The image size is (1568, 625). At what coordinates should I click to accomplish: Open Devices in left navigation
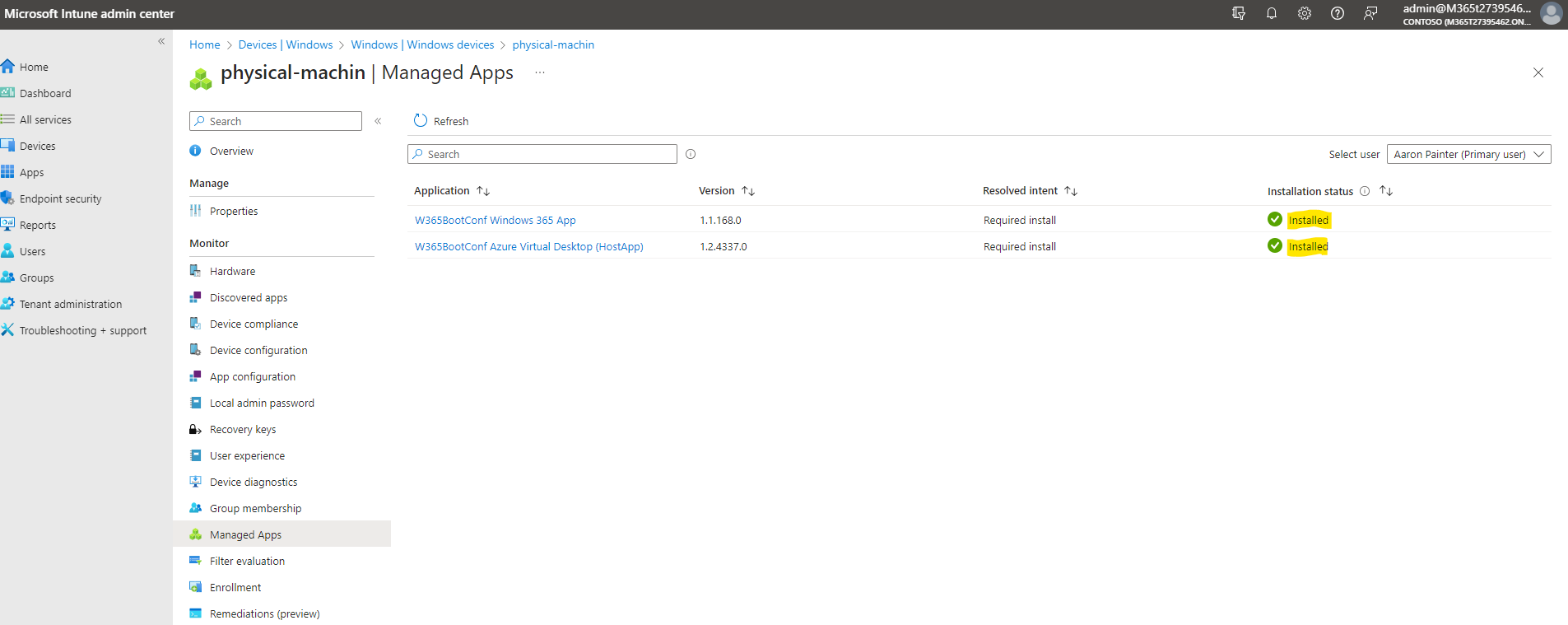37,146
